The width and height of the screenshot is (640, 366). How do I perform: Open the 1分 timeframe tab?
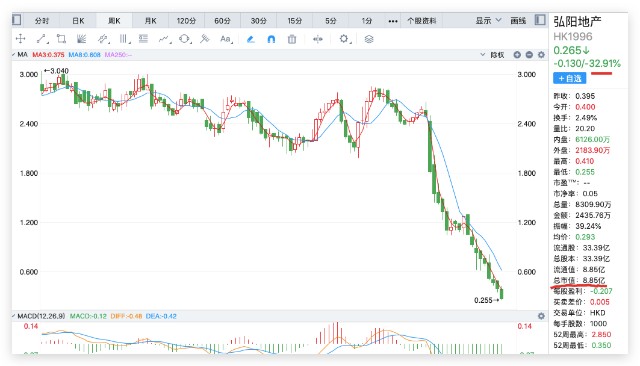pyautogui.click(x=367, y=20)
